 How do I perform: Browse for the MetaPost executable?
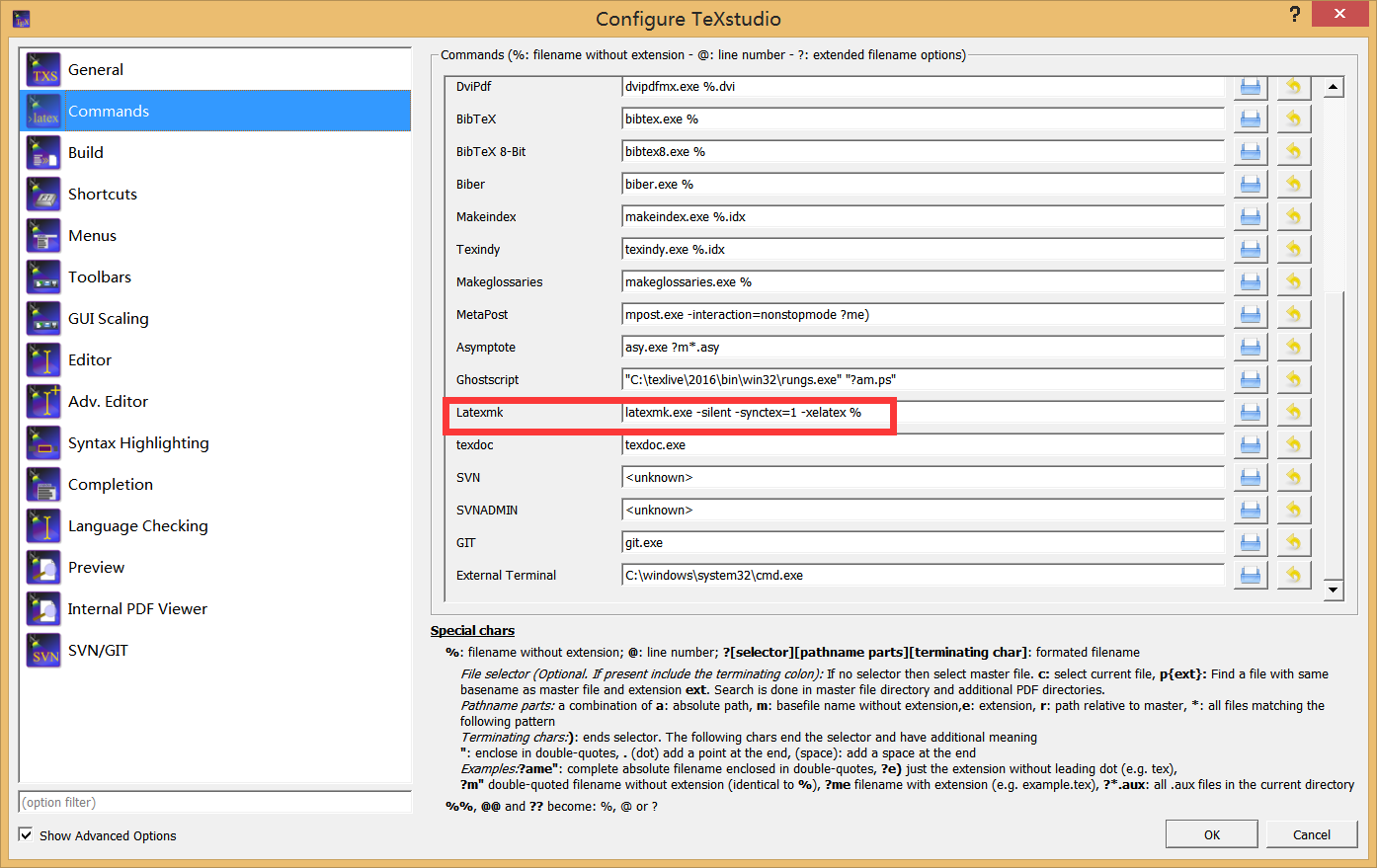coord(1250,315)
